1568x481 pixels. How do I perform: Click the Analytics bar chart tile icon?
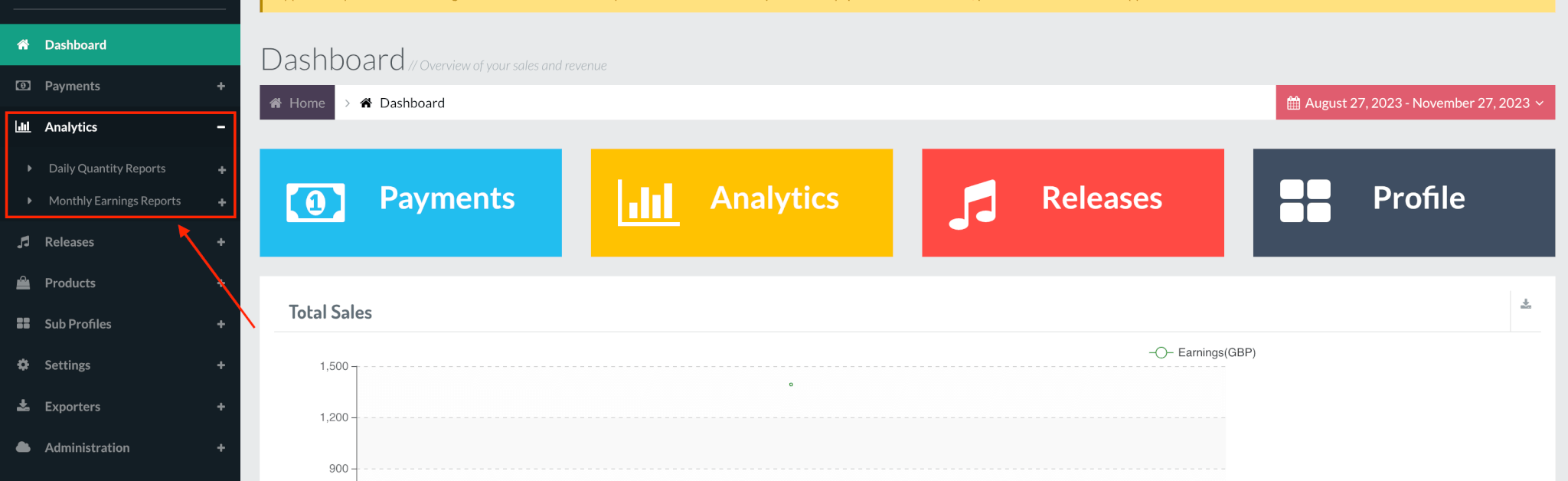pos(648,203)
